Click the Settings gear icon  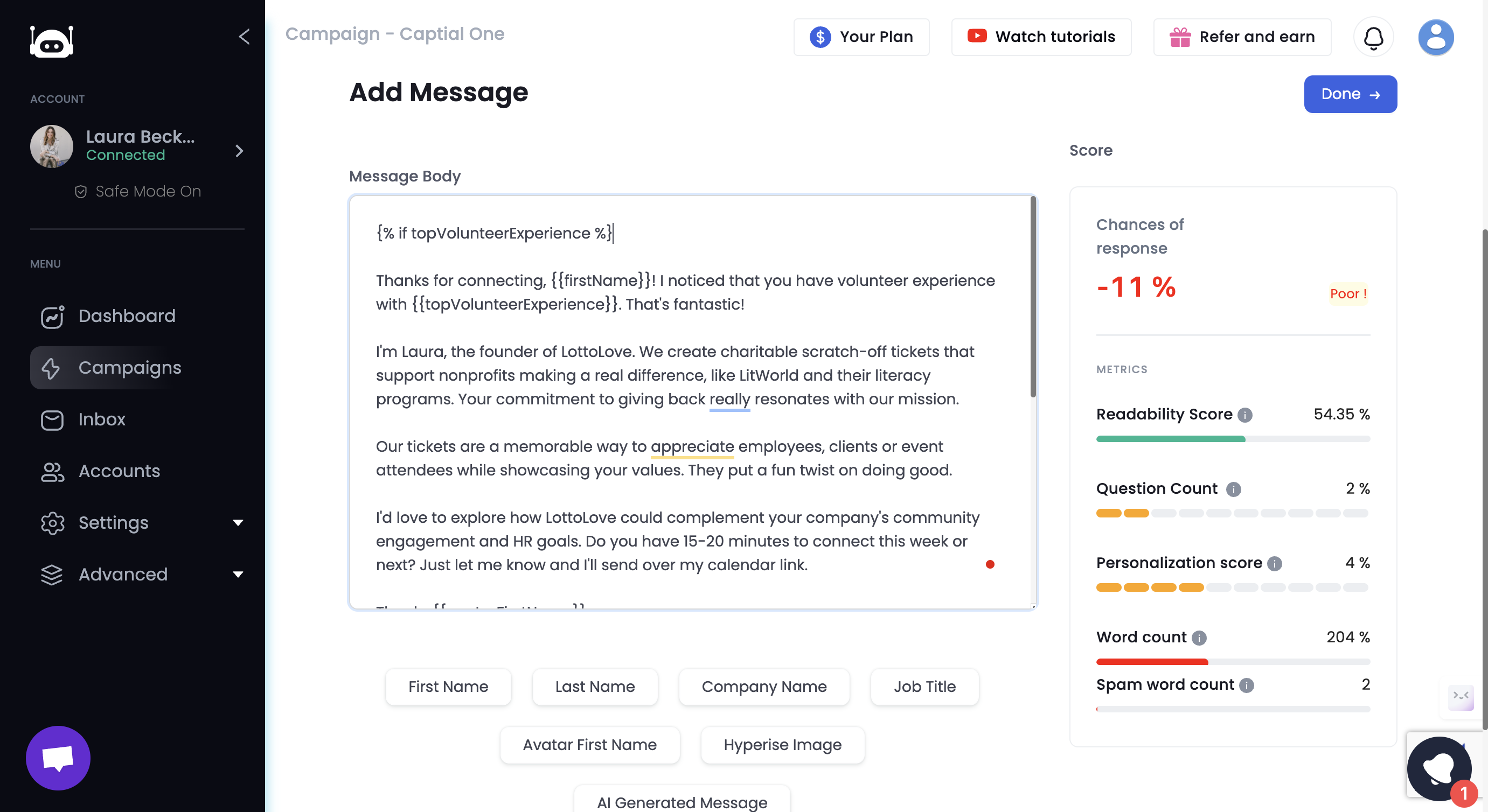[53, 523]
